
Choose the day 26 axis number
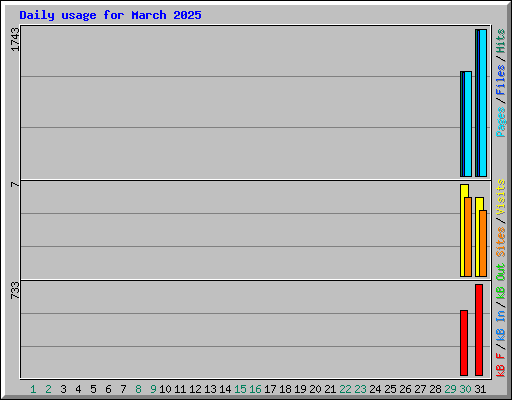click(x=405, y=389)
